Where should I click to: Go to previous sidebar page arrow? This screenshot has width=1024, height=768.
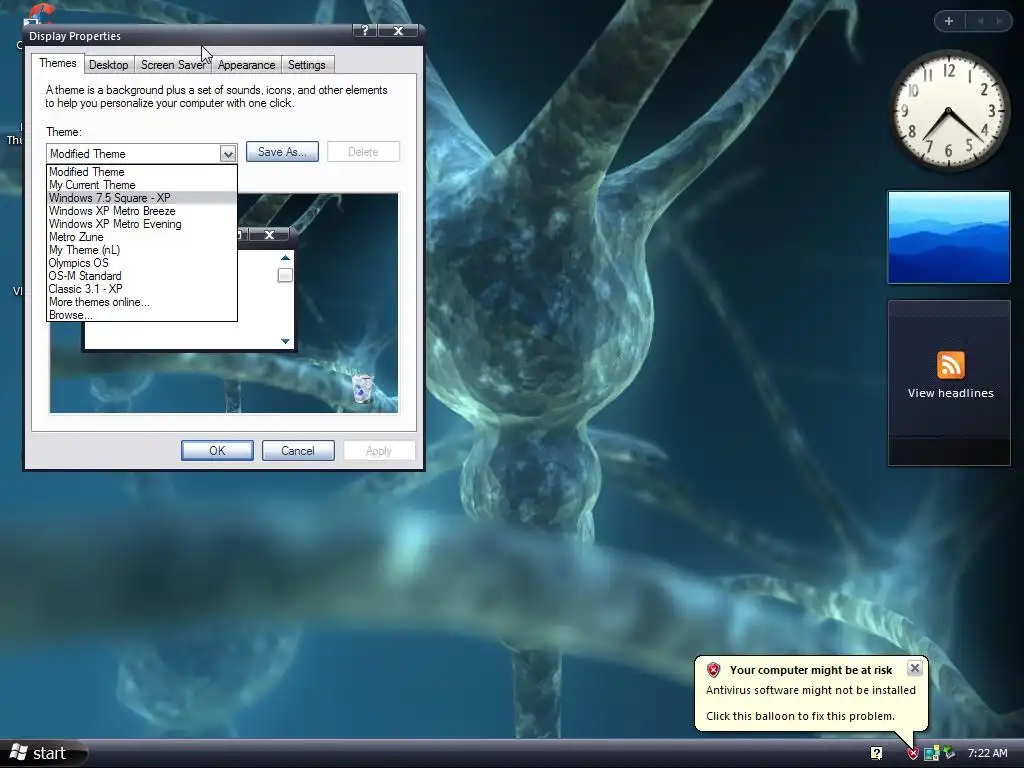pos(980,21)
